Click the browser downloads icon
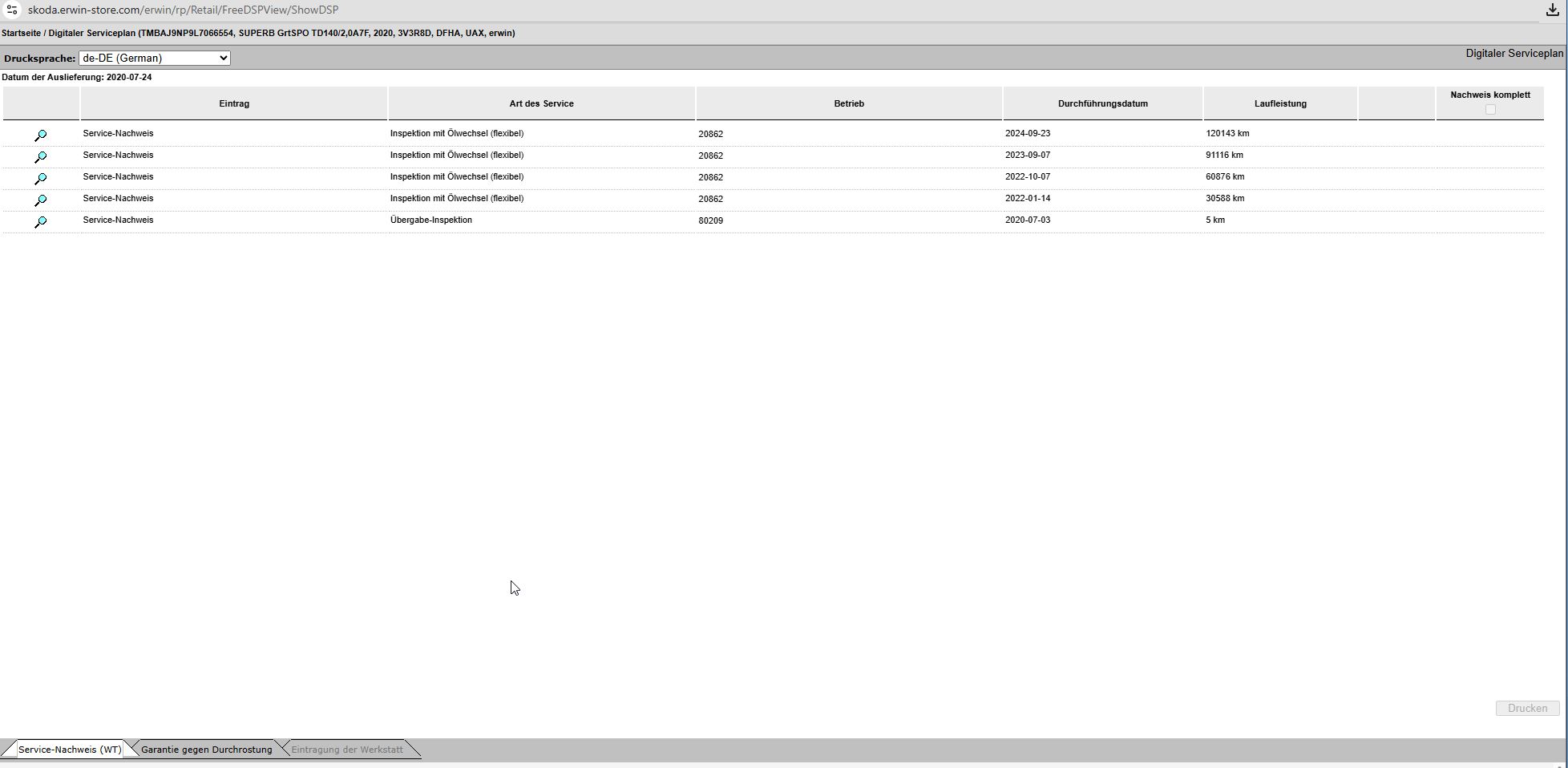This screenshot has width=1568, height=768. pos(1552,10)
